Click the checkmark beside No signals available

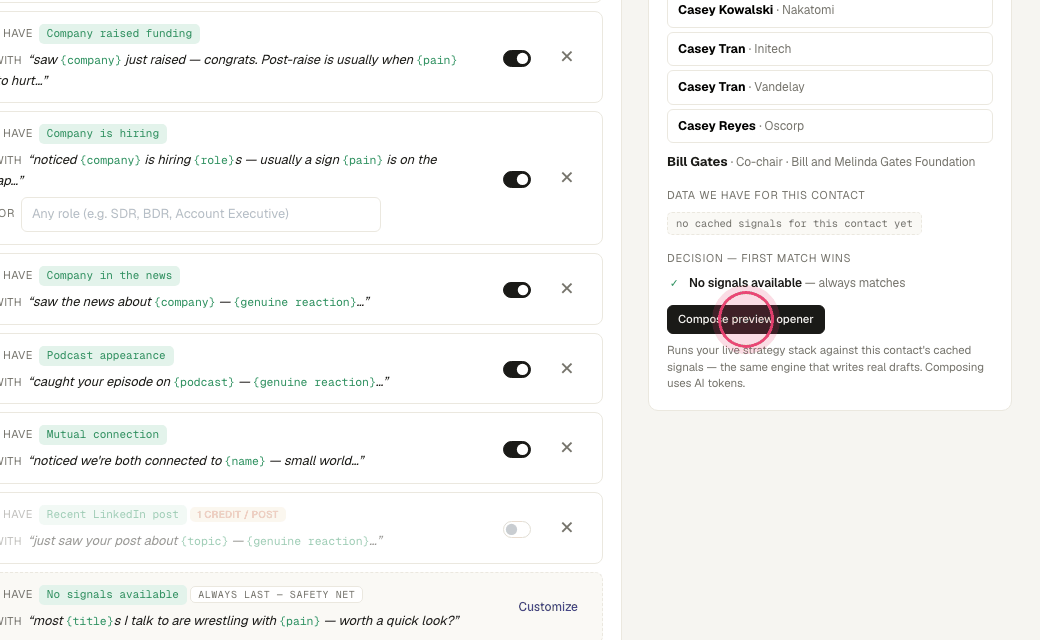[x=674, y=283]
